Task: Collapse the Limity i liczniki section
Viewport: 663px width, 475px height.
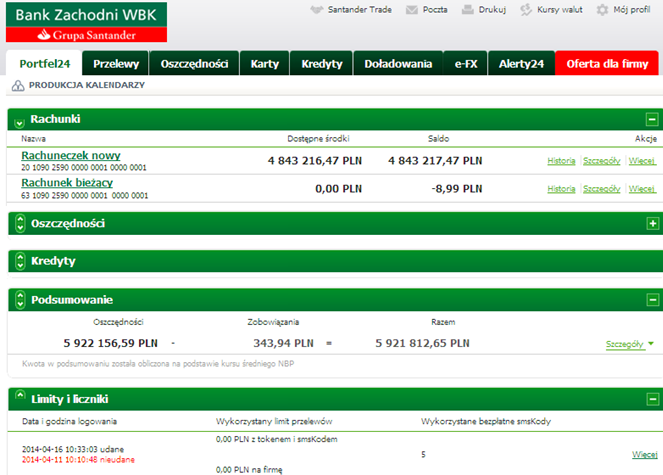Action: point(652,399)
